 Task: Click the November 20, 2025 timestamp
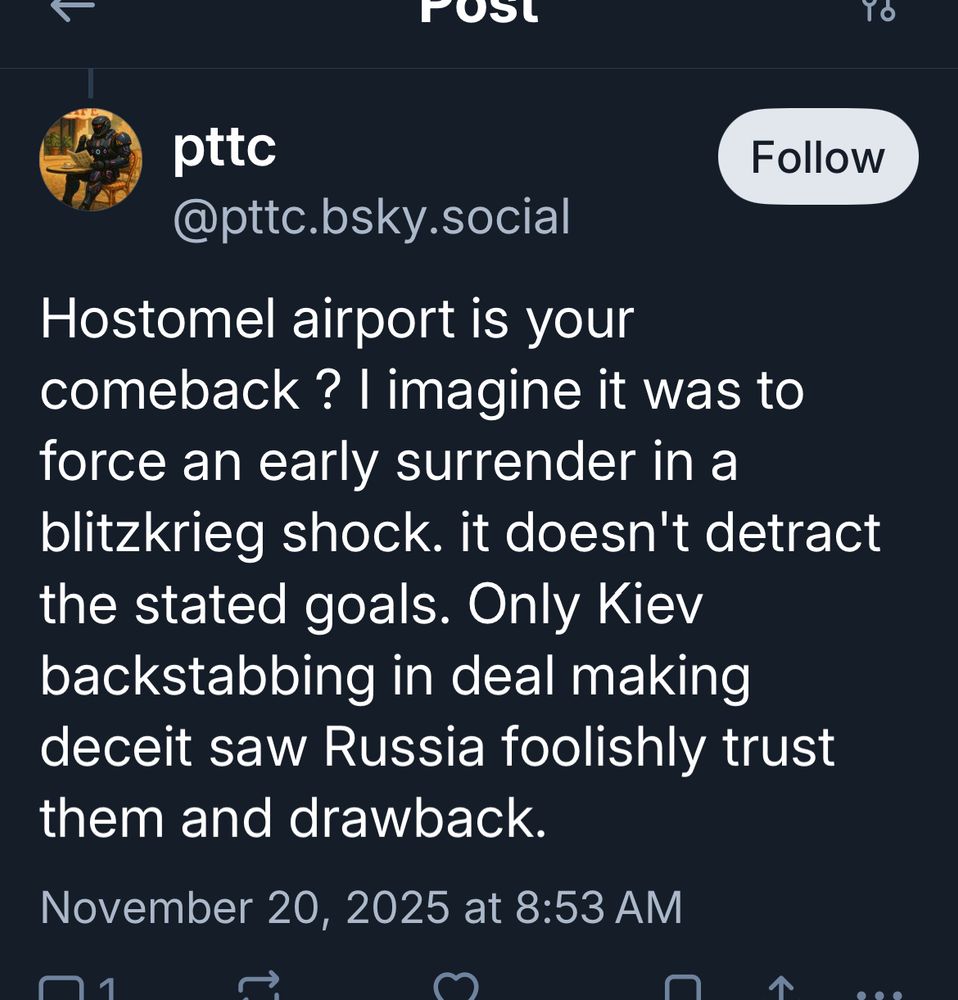click(361, 907)
